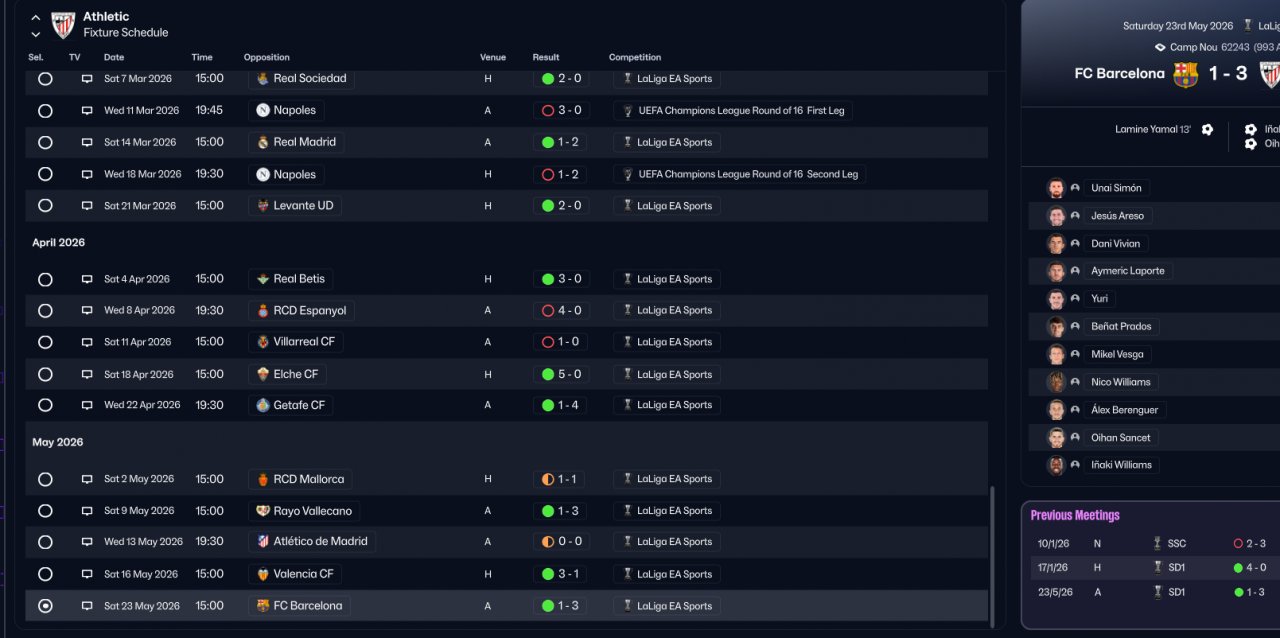Screen dimensions: 1280x638
Task: Open the 10/1/26 previous meeting row
Action: (1155, 543)
